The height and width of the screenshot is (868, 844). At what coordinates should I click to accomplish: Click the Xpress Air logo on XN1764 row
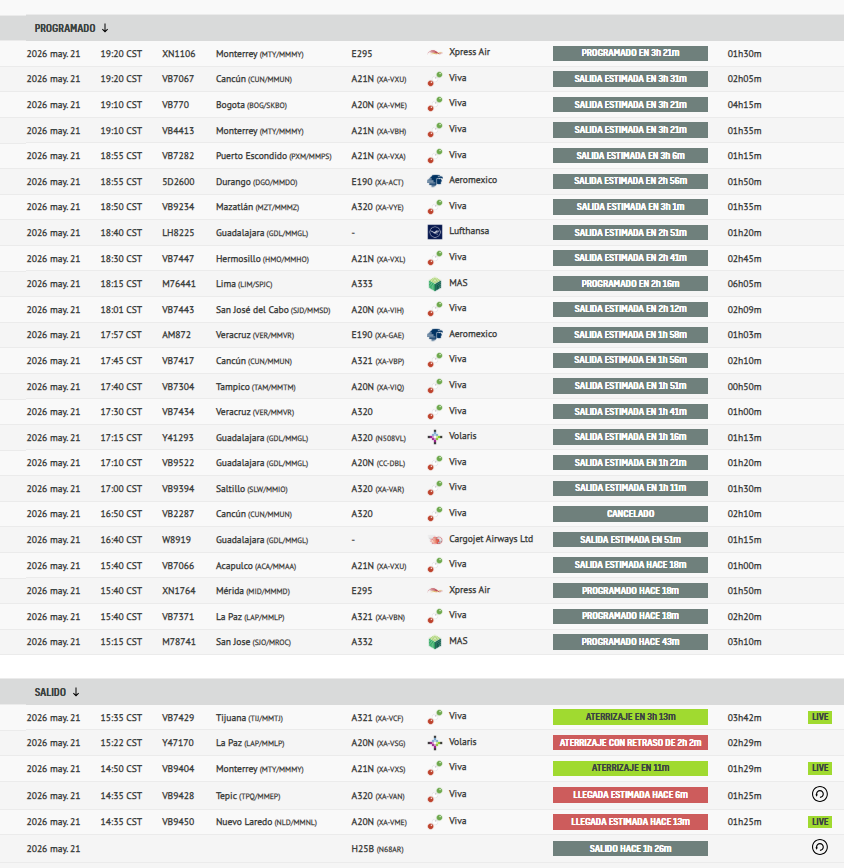[435, 591]
